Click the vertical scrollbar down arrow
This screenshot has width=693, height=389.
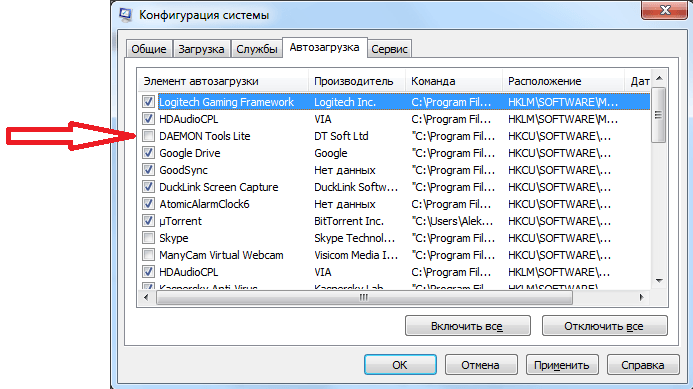[659, 280]
